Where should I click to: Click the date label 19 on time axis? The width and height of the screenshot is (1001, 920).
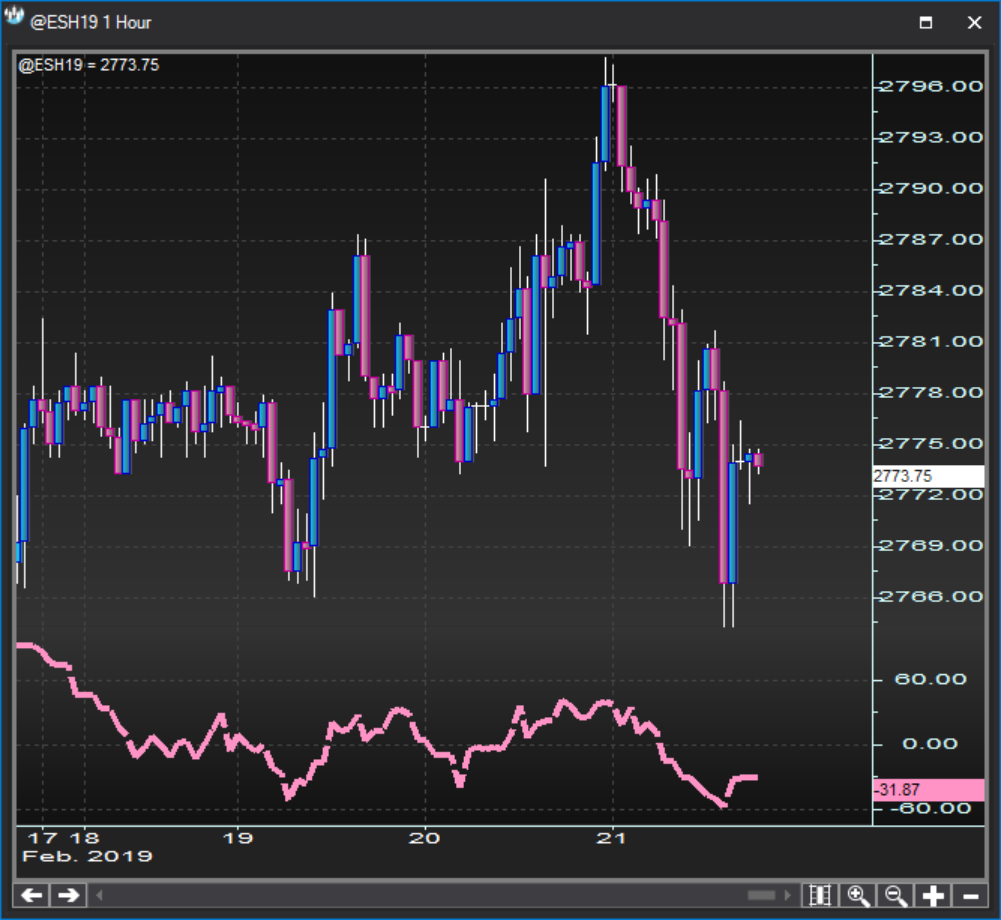click(237, 838)
